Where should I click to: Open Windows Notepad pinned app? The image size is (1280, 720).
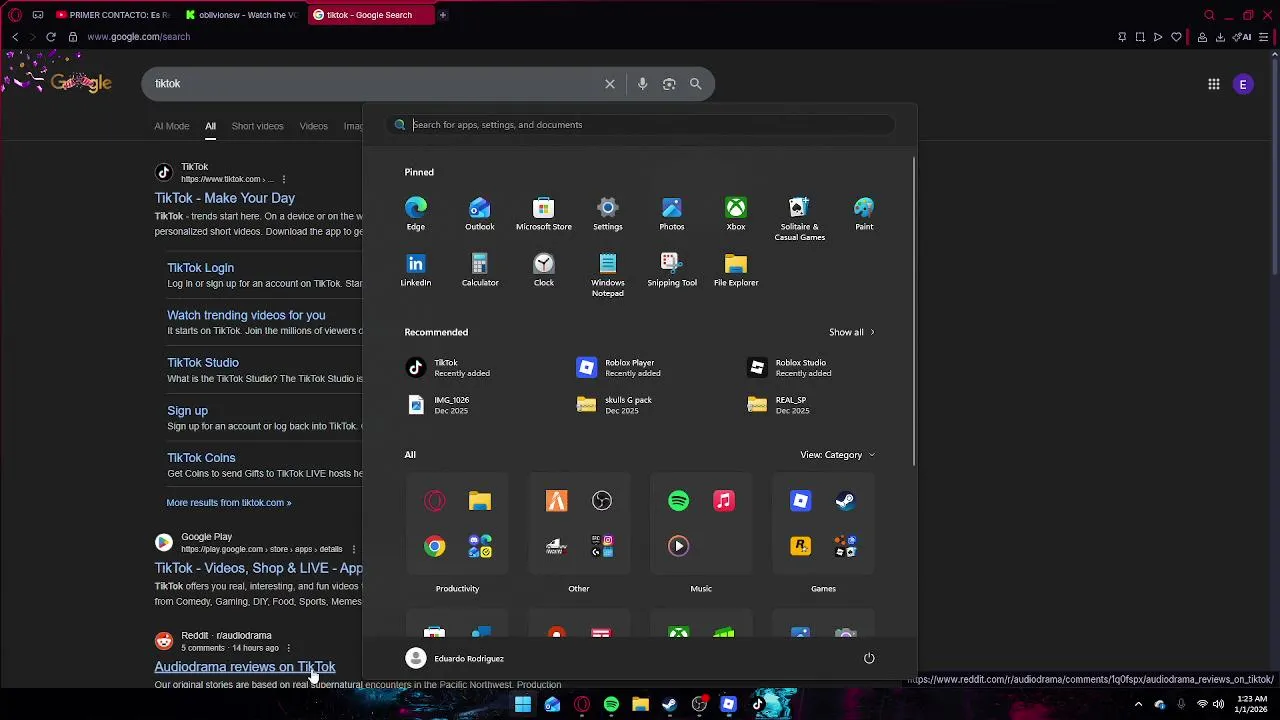[608, 275]
